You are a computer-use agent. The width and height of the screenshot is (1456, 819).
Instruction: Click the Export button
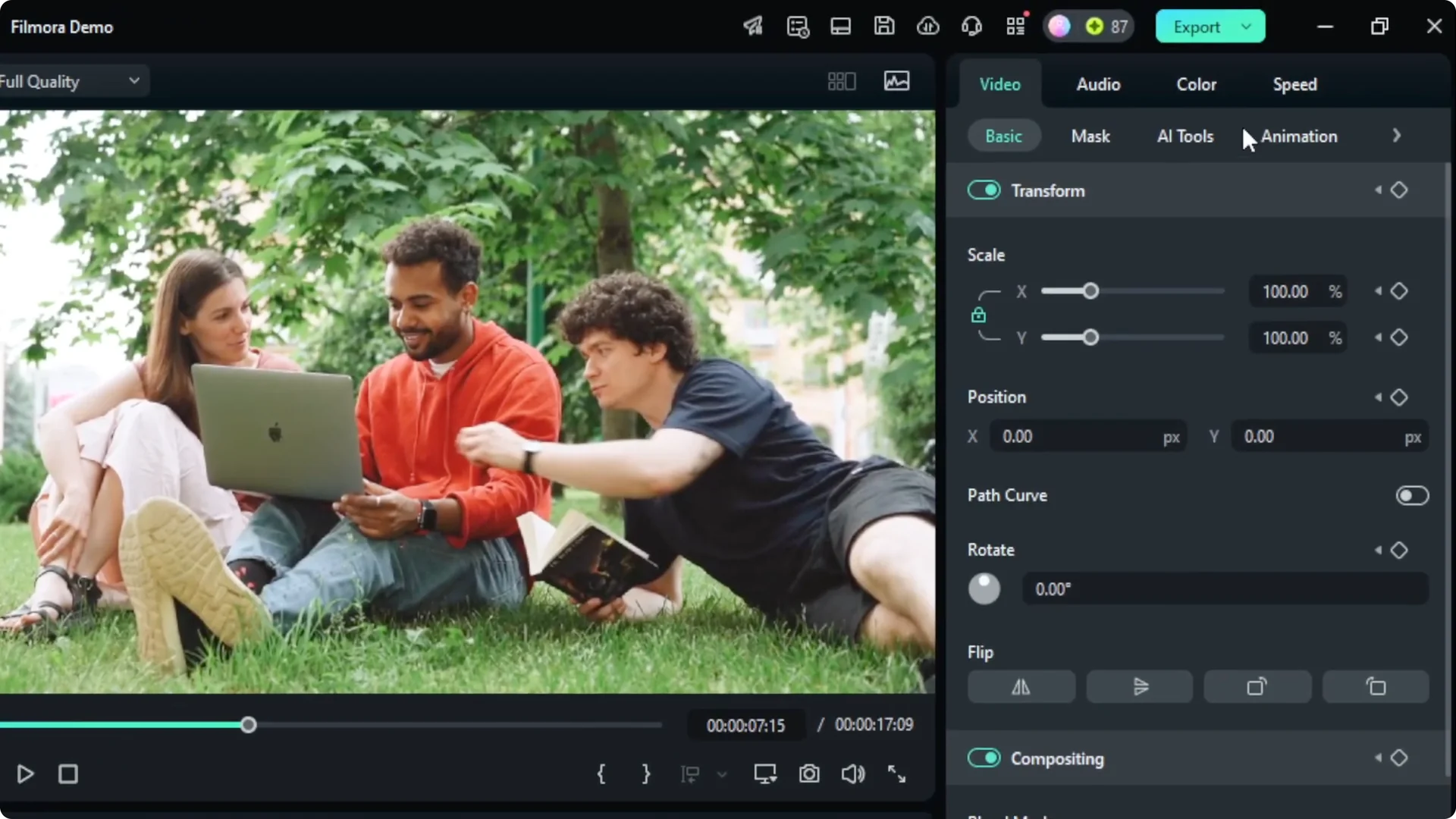click(1198, 26)
